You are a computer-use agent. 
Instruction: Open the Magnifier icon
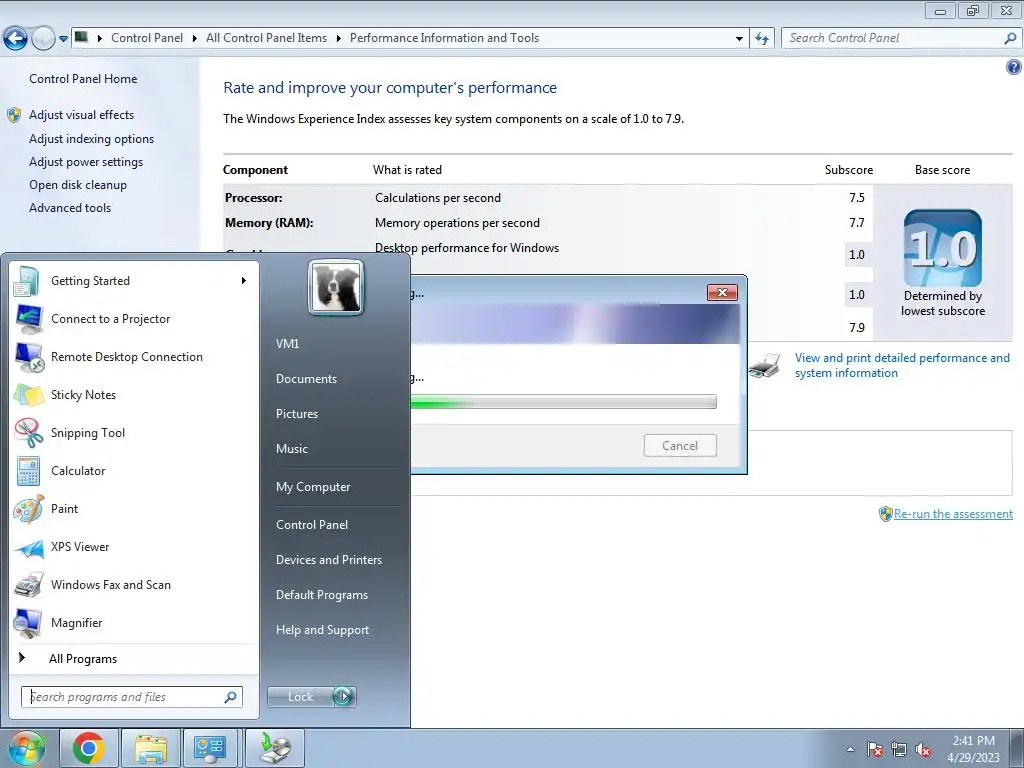(x=28, y=622)
